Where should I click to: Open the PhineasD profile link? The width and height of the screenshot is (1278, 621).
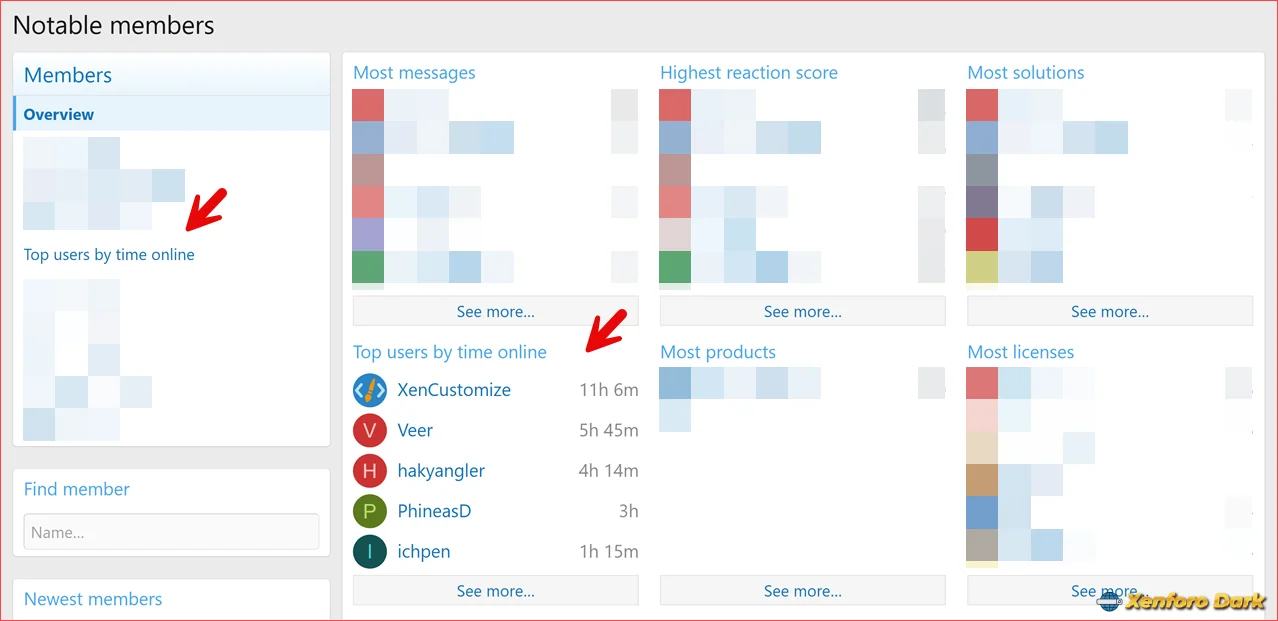click(434, 511)
